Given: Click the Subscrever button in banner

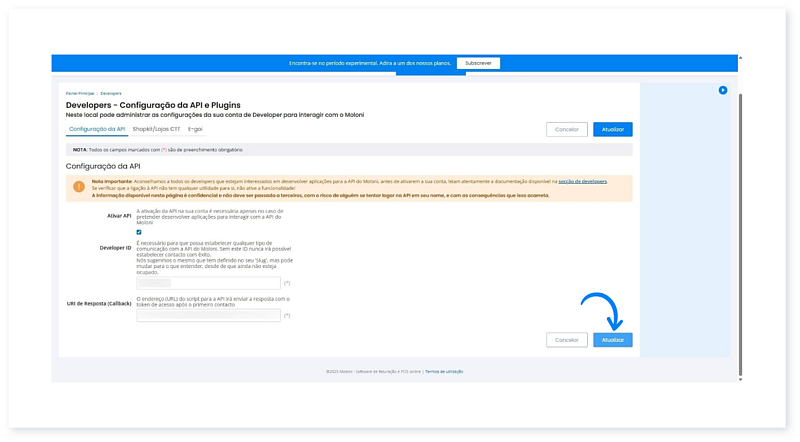Looking at the screenshot, I should 478,63.
